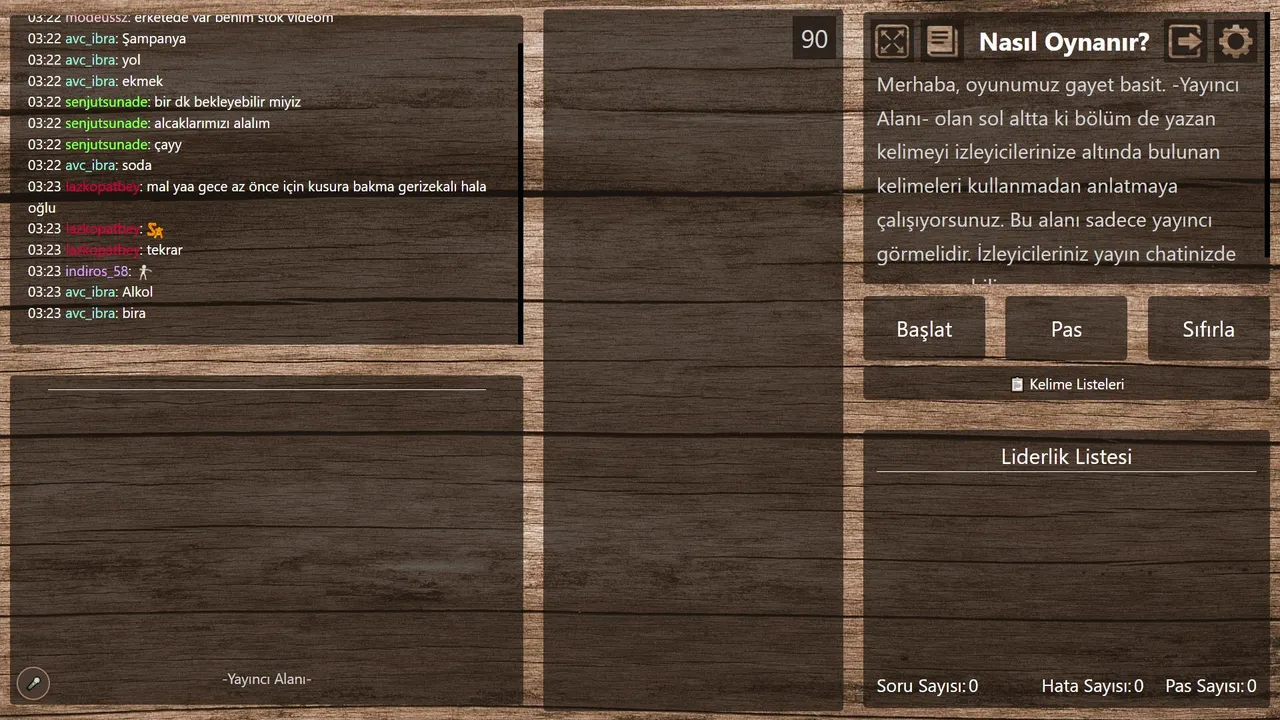Open the Kelime Listeleri button
Screen dimensions: 1280x720
point(1066,384)
